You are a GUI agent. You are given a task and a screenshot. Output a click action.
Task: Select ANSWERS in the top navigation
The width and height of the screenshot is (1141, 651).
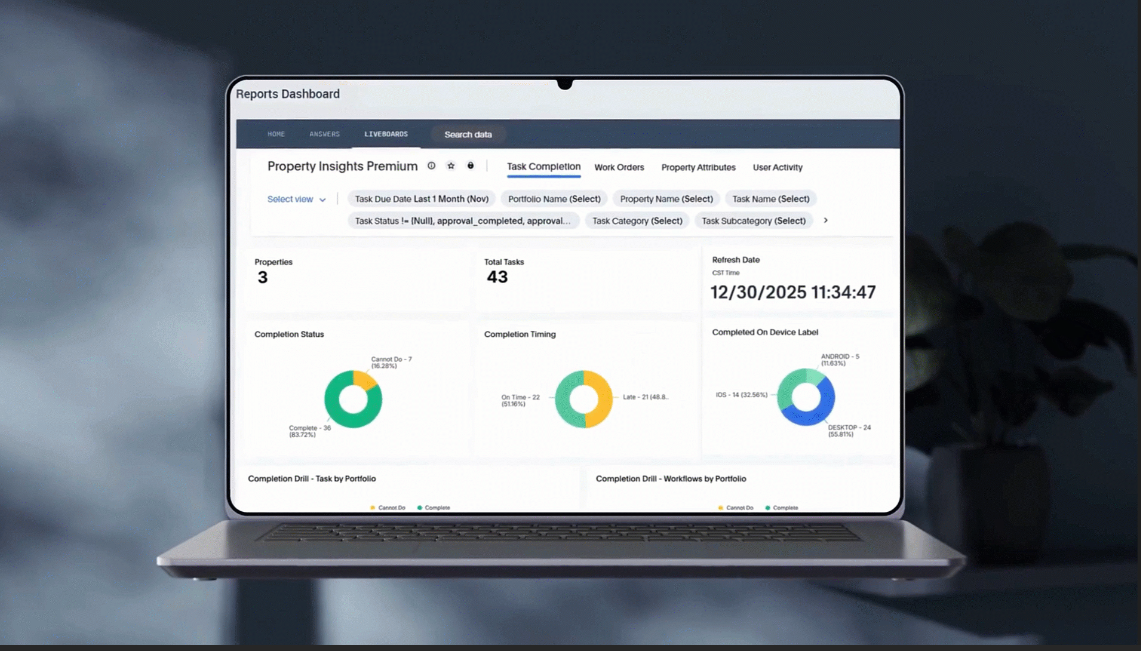point(324,133)
